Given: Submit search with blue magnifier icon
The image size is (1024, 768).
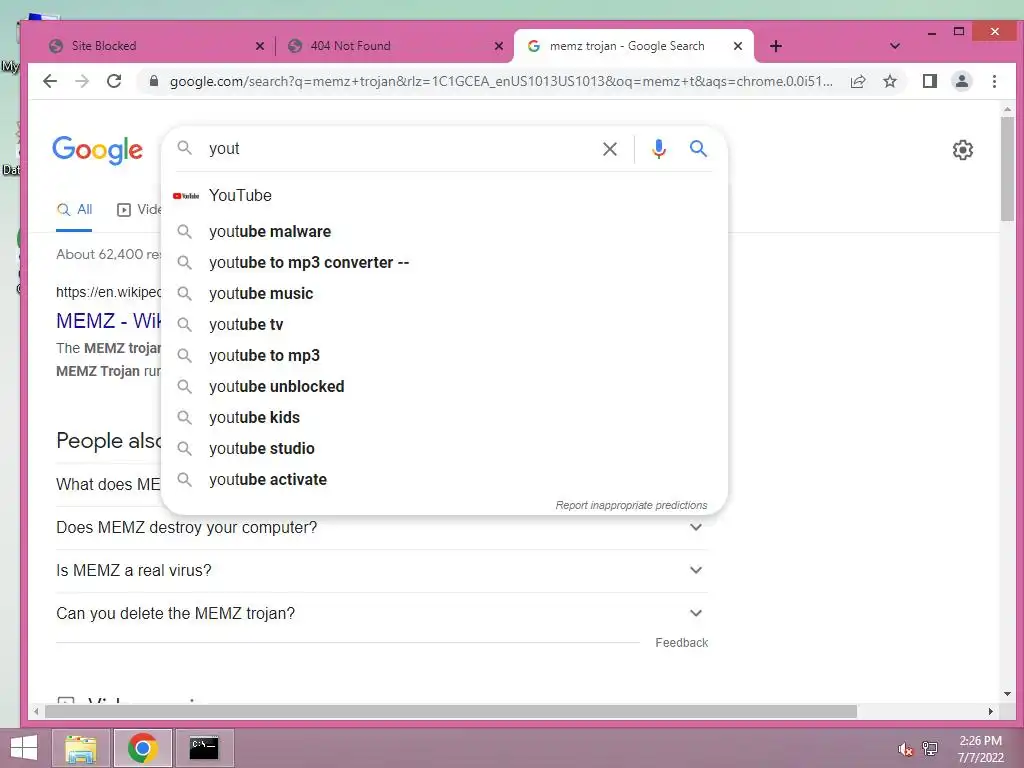Looking at the screenshot, I should click(699, 149).
